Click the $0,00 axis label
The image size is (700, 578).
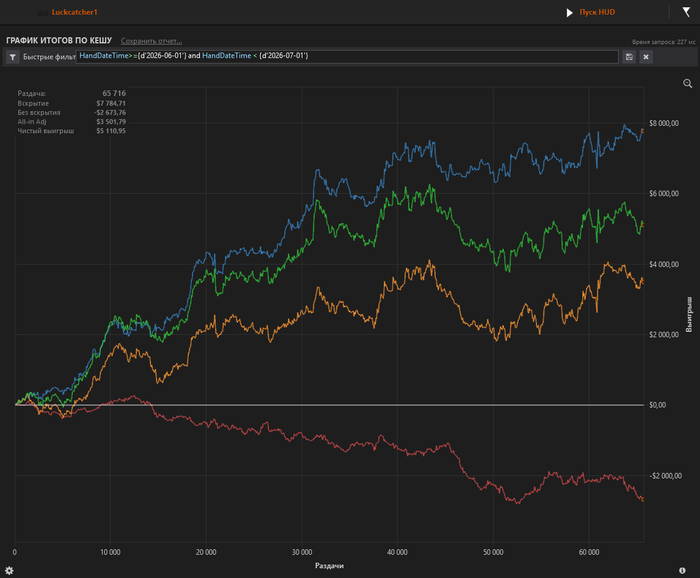(x=657, y=405)
